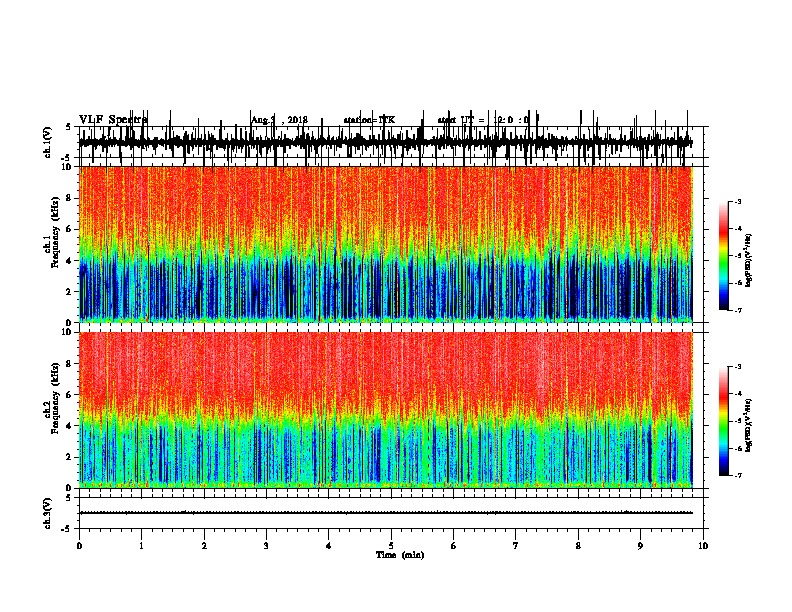The width and height of the screenshot is (792, 612).
Task: Click the 'ch.1(V)' waveform axis label
Action: pyautogui.click(x=48, y=142)
